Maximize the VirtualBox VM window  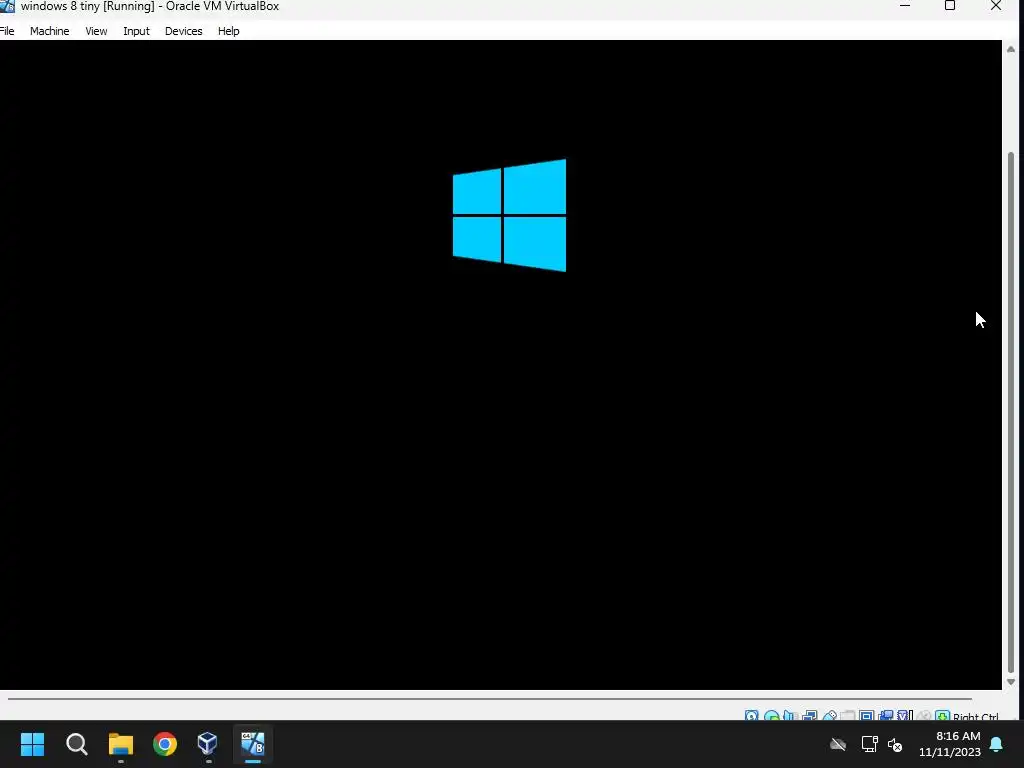tap(950, 6)
